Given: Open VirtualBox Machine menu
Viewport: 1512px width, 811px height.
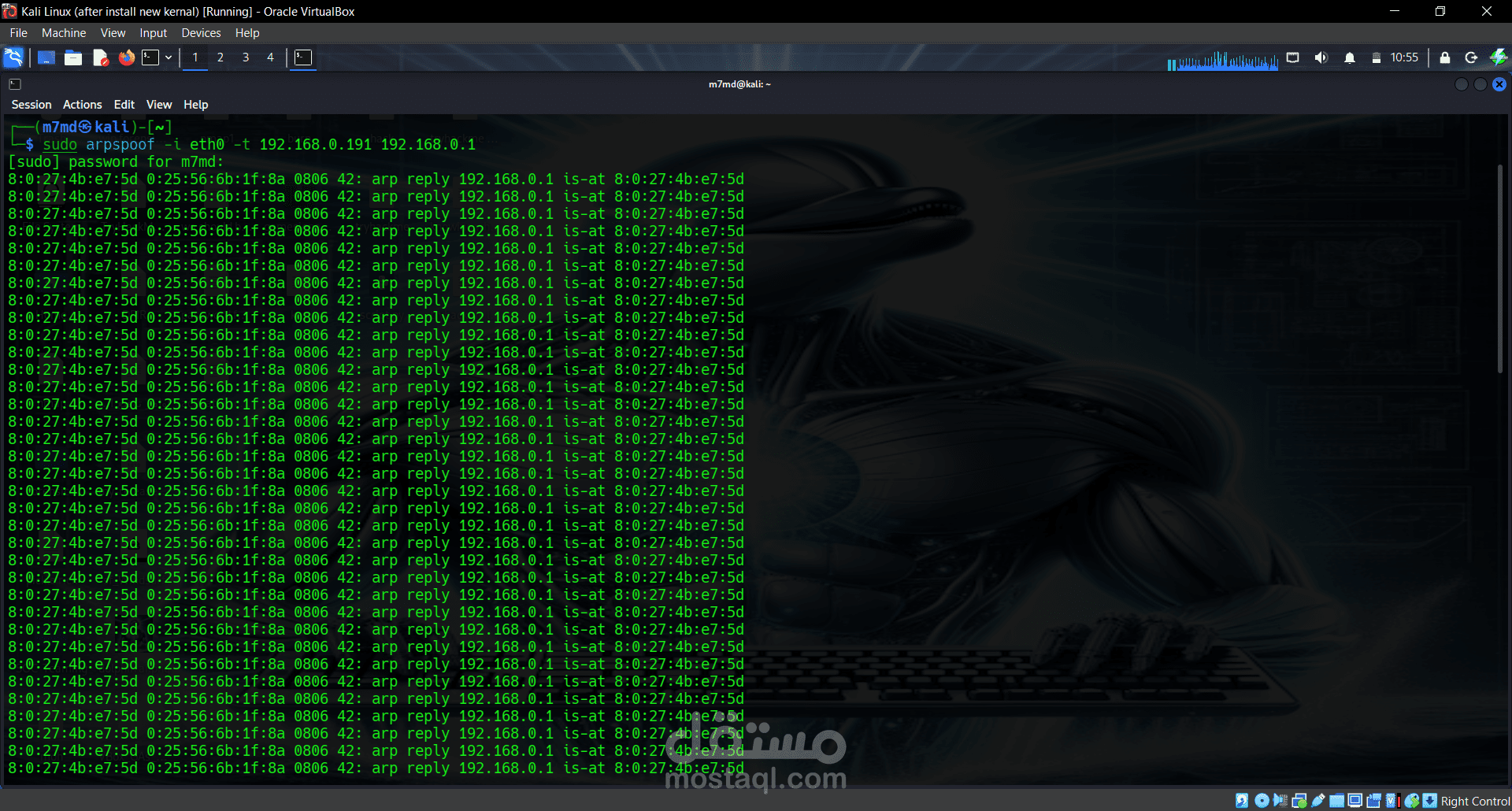Looking at the screenshot, I should click(64, 33).
